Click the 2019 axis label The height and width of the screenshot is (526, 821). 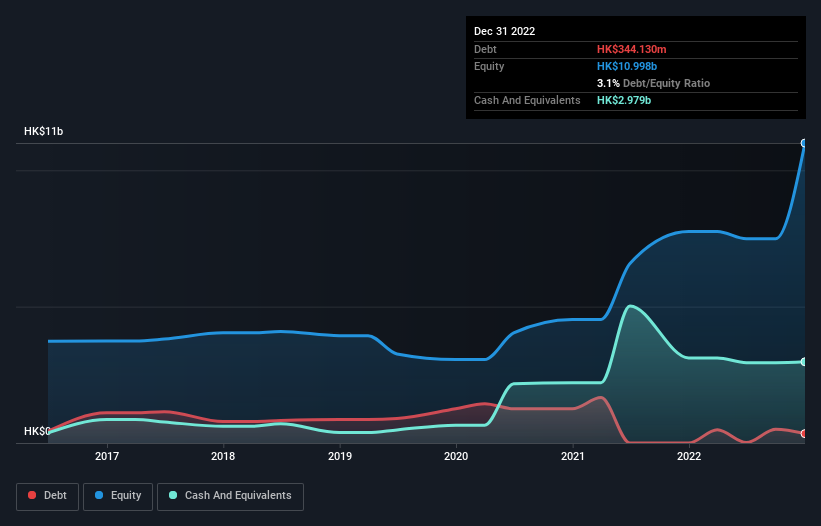340,456
